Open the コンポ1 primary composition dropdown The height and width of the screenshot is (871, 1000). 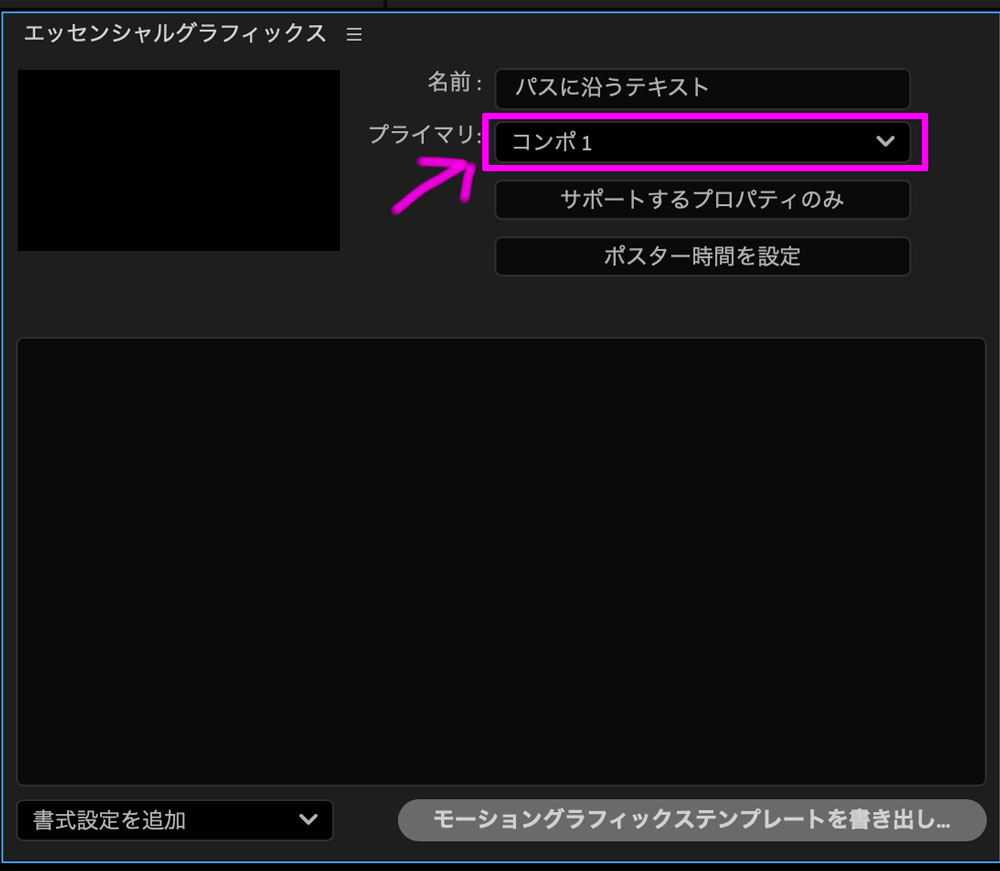(x=703, y=142)
